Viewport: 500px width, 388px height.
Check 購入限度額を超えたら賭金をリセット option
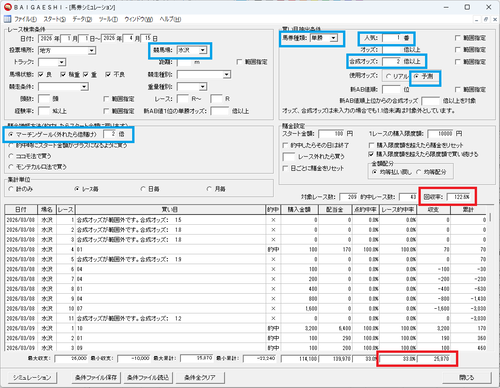371,145
